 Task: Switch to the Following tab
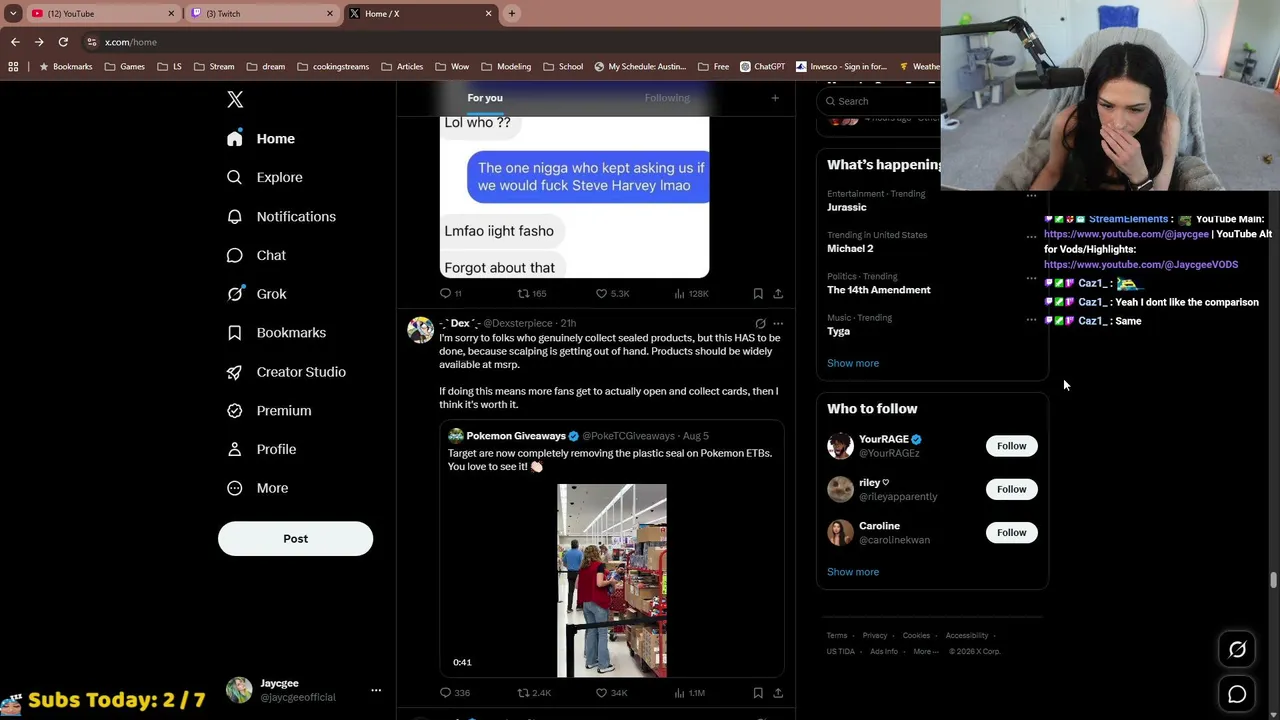[667, 98]
